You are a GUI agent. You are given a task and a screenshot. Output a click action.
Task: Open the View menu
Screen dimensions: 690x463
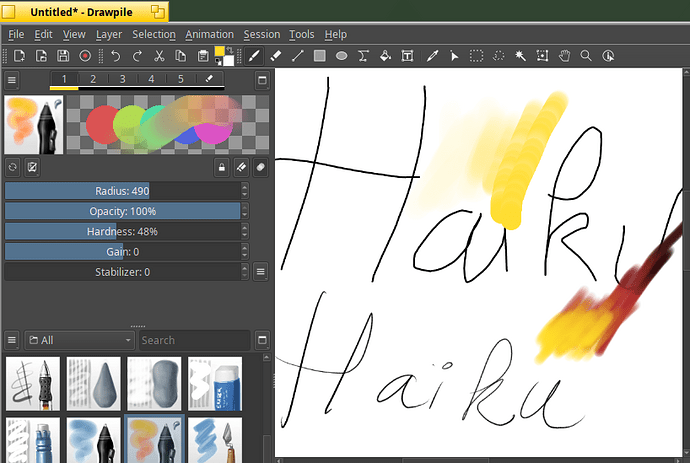[74, 34]
